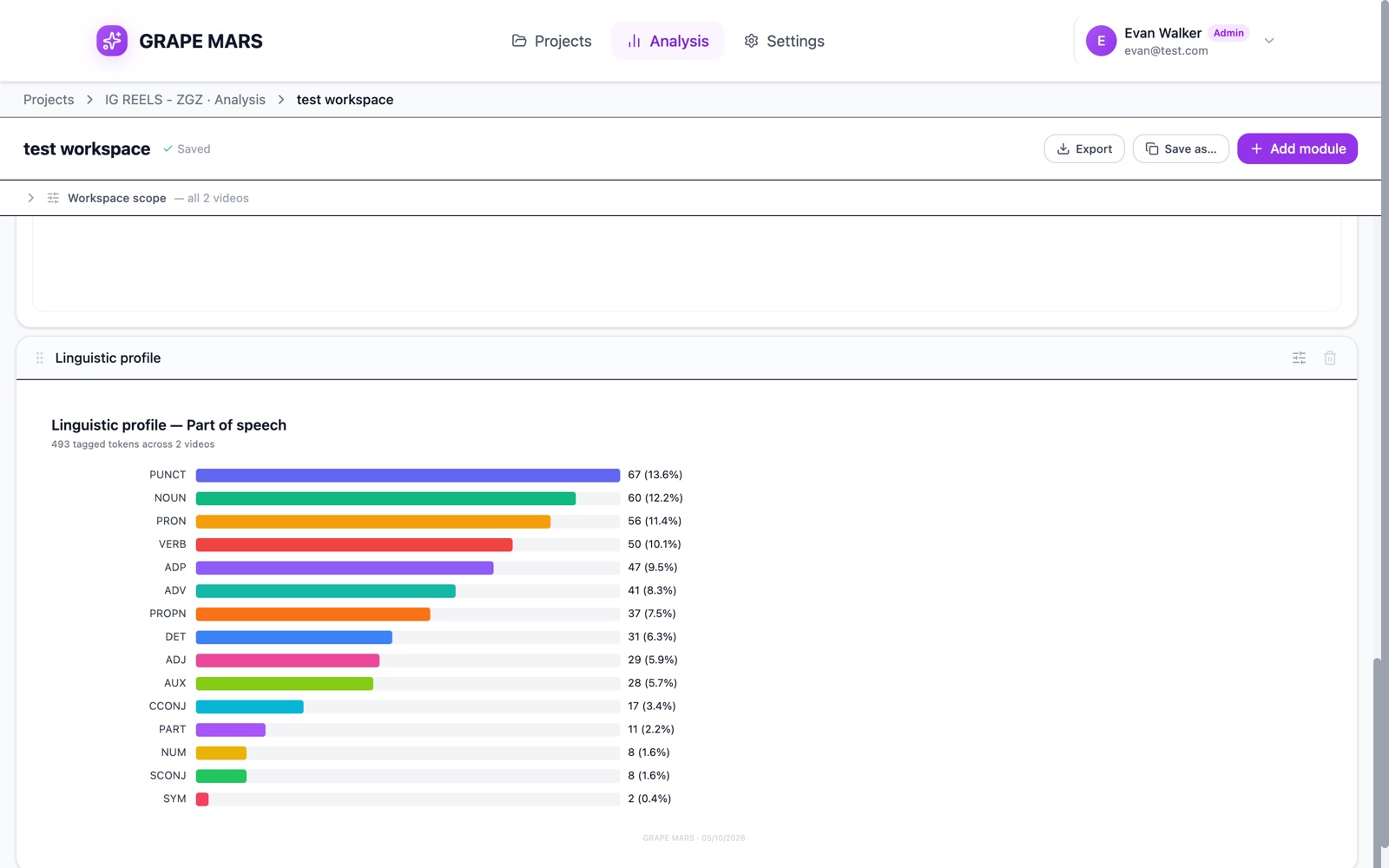Click Evan Walker's avatar circle
Screen dimensions: 1389x868
pos(1101,41)
